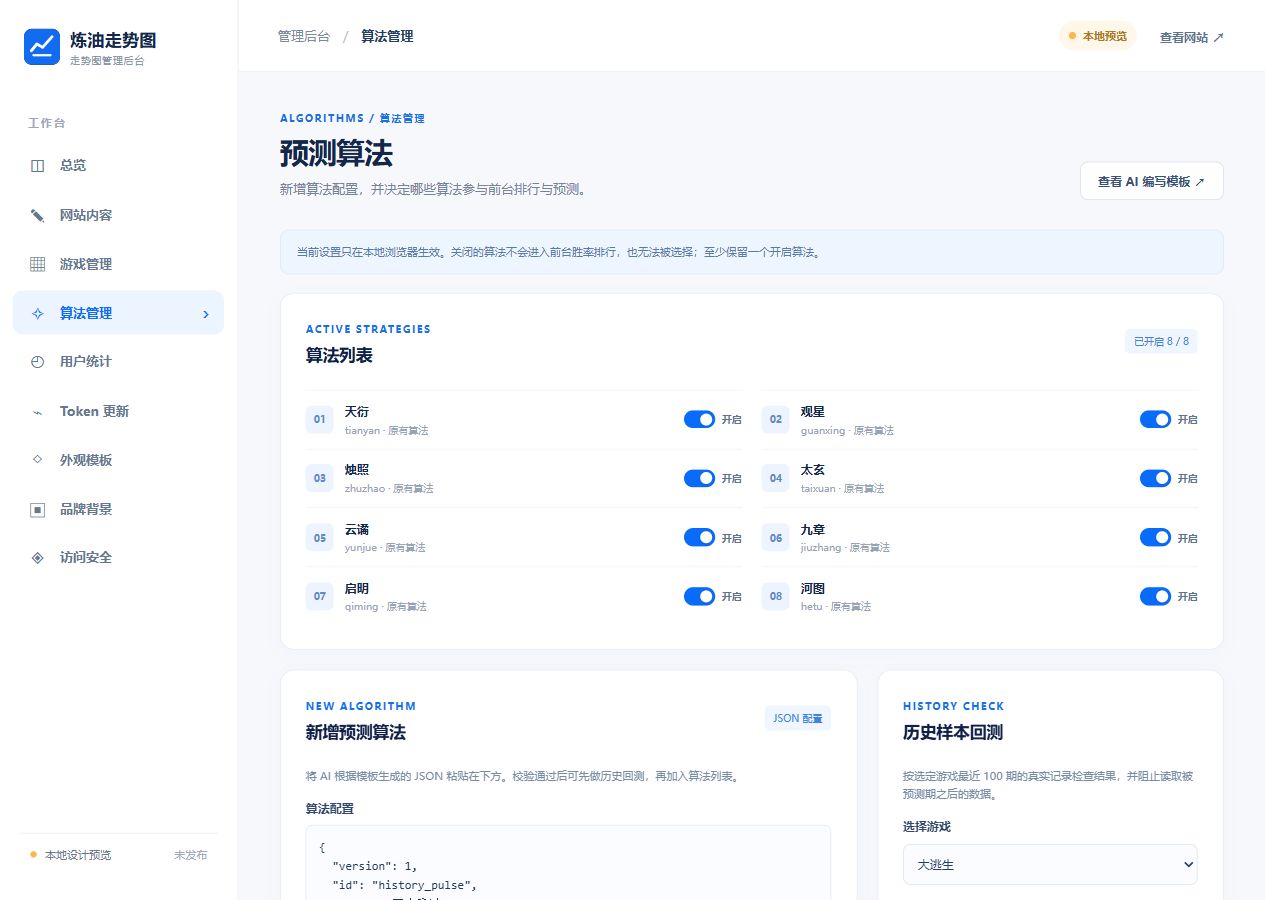
Task: Click the hetu · 原有算法 subtitle
Action: click(x=836, y=607)
